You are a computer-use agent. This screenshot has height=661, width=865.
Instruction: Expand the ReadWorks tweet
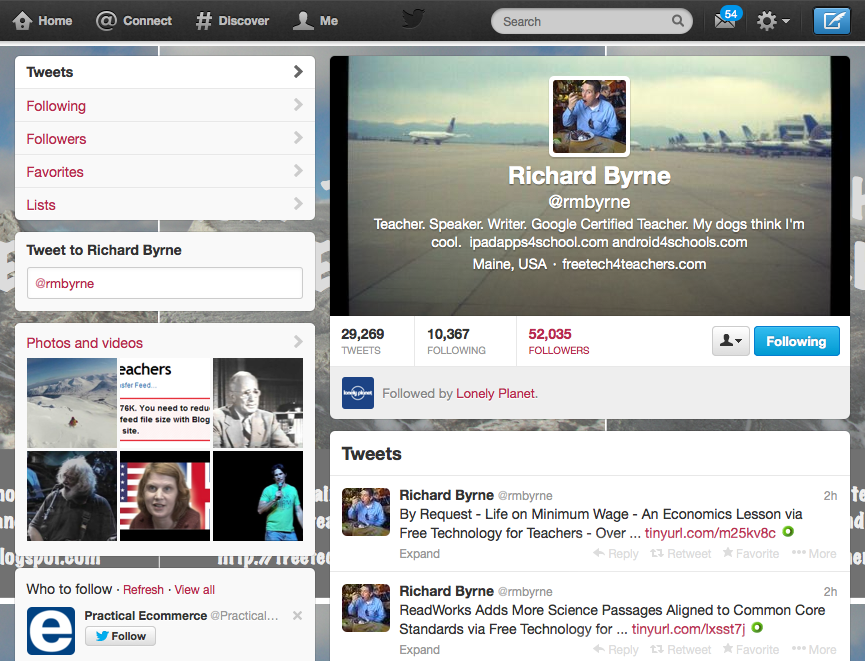[x=419, y=649]
